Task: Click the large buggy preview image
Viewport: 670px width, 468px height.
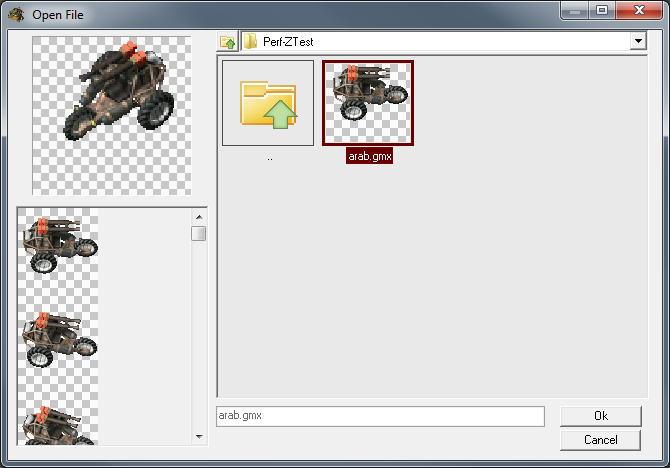Action: 112,115
